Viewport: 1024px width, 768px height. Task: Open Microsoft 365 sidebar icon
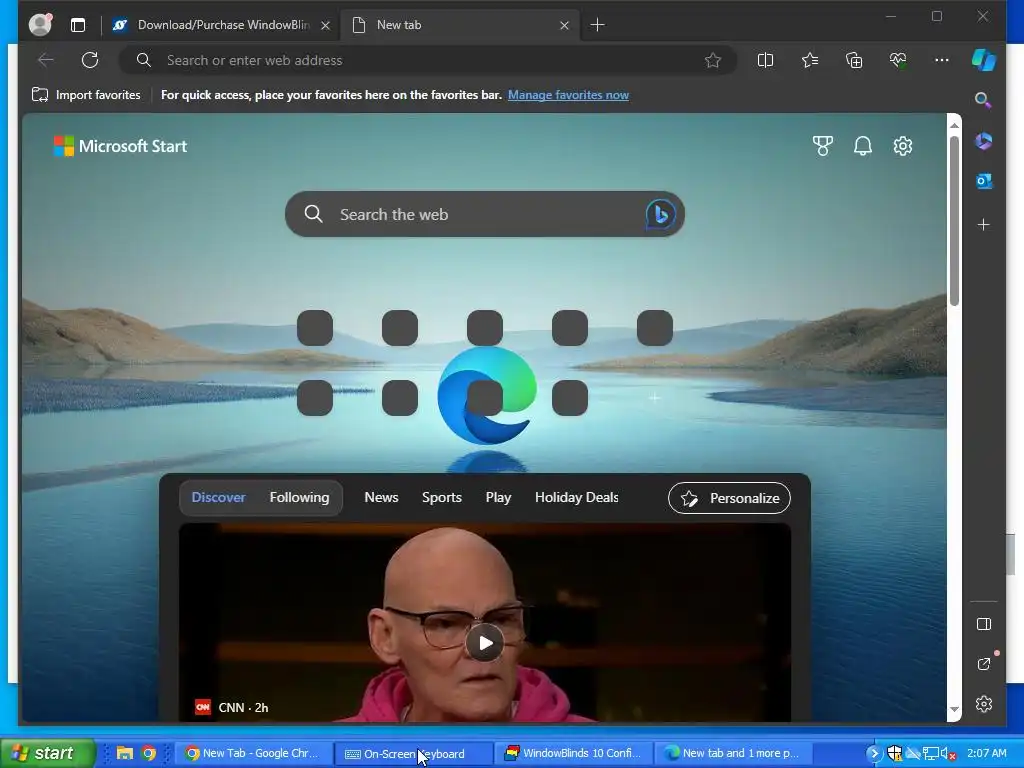[984, 141]
